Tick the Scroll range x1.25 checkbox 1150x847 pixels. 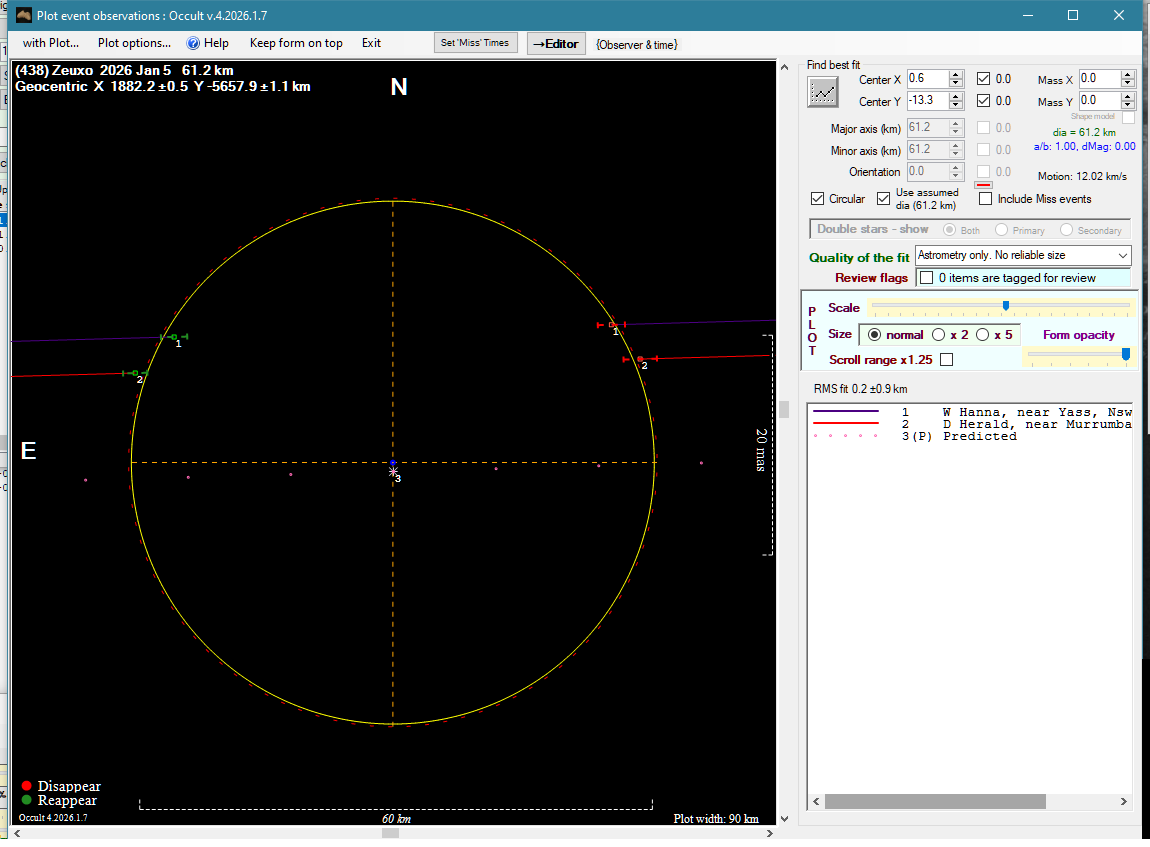click(x=946, y=359)
